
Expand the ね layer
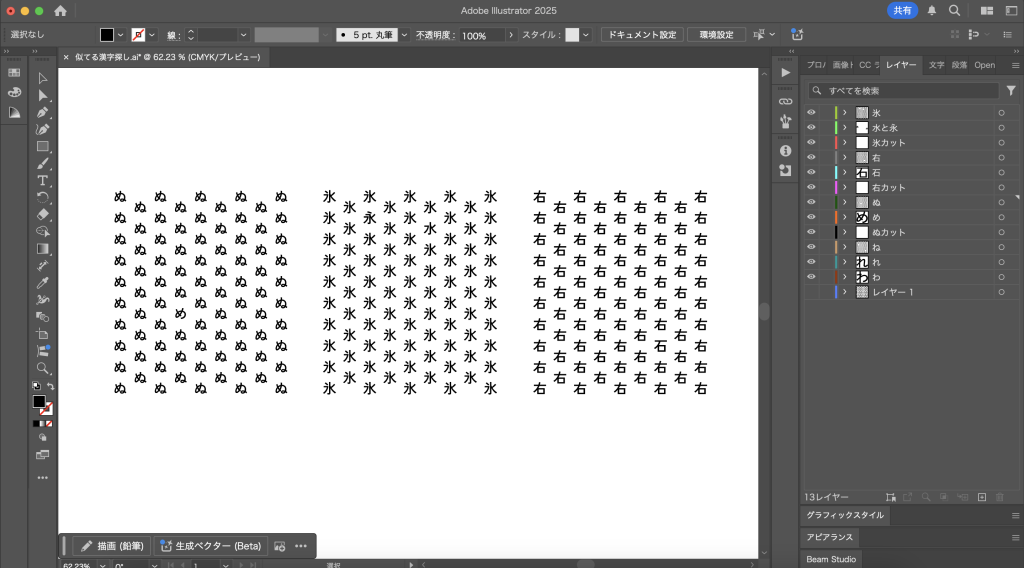tap(844, 247)
